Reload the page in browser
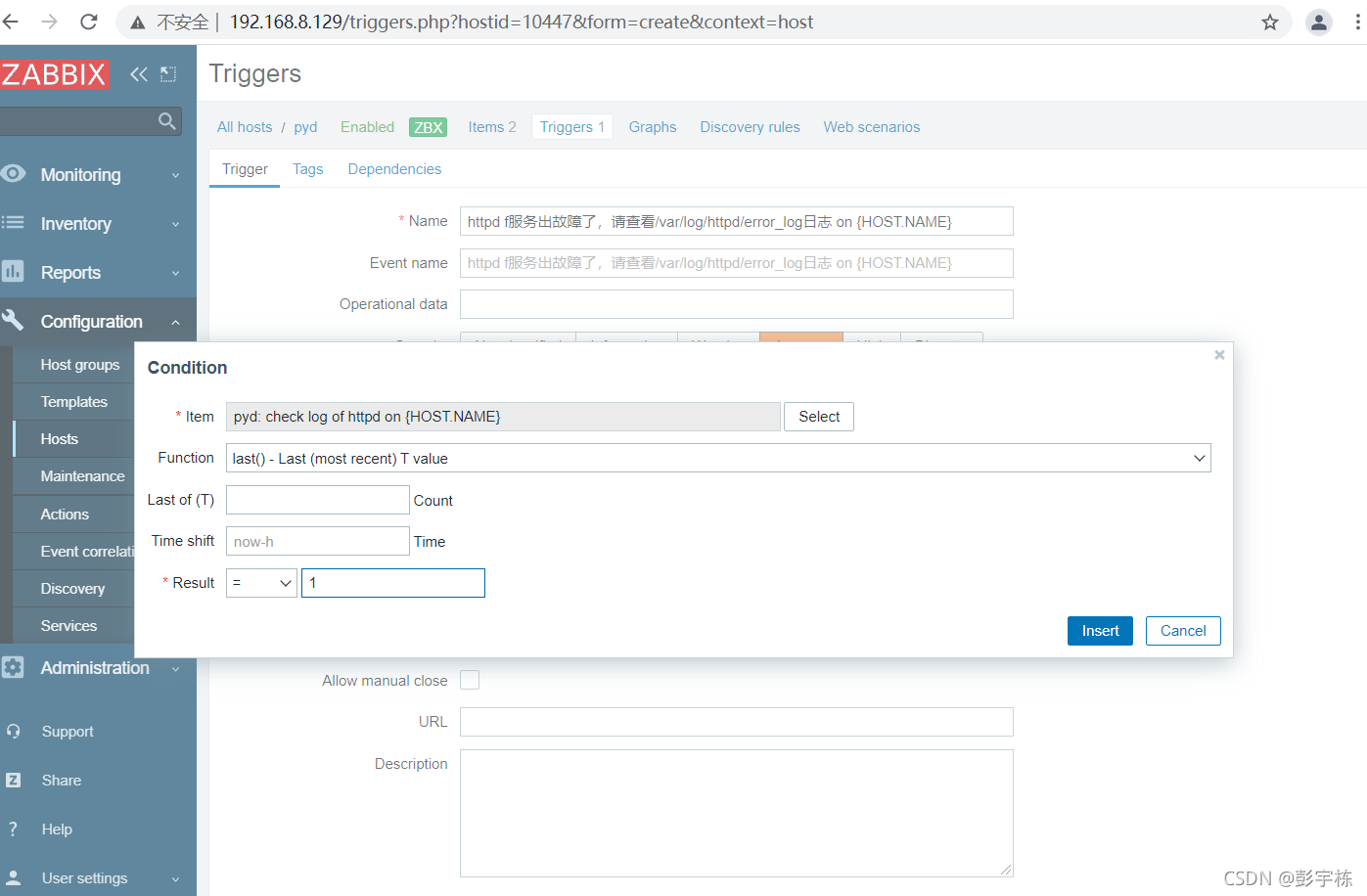 click(x=89, y=22)
